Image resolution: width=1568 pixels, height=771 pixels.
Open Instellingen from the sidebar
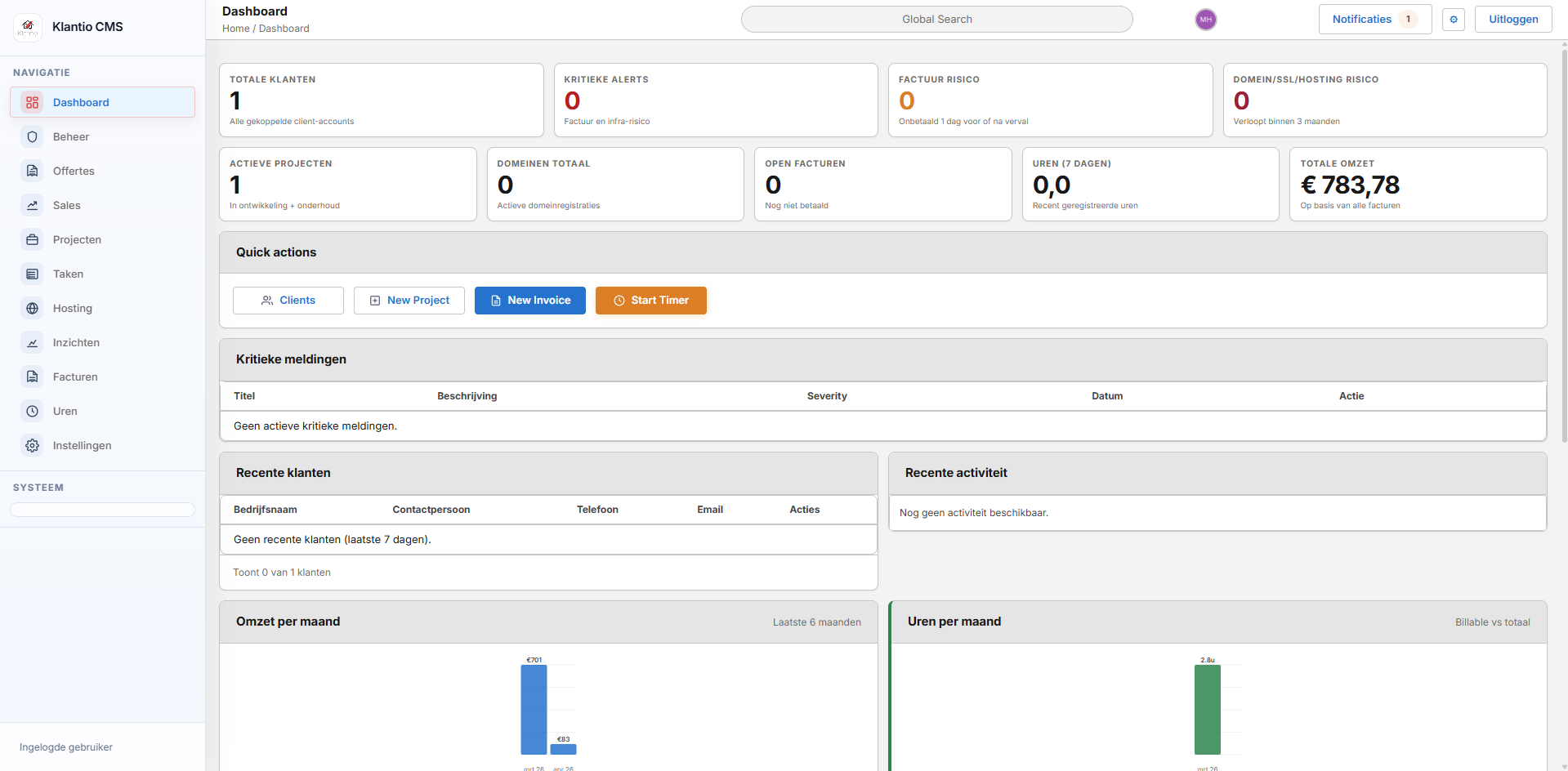102,445
